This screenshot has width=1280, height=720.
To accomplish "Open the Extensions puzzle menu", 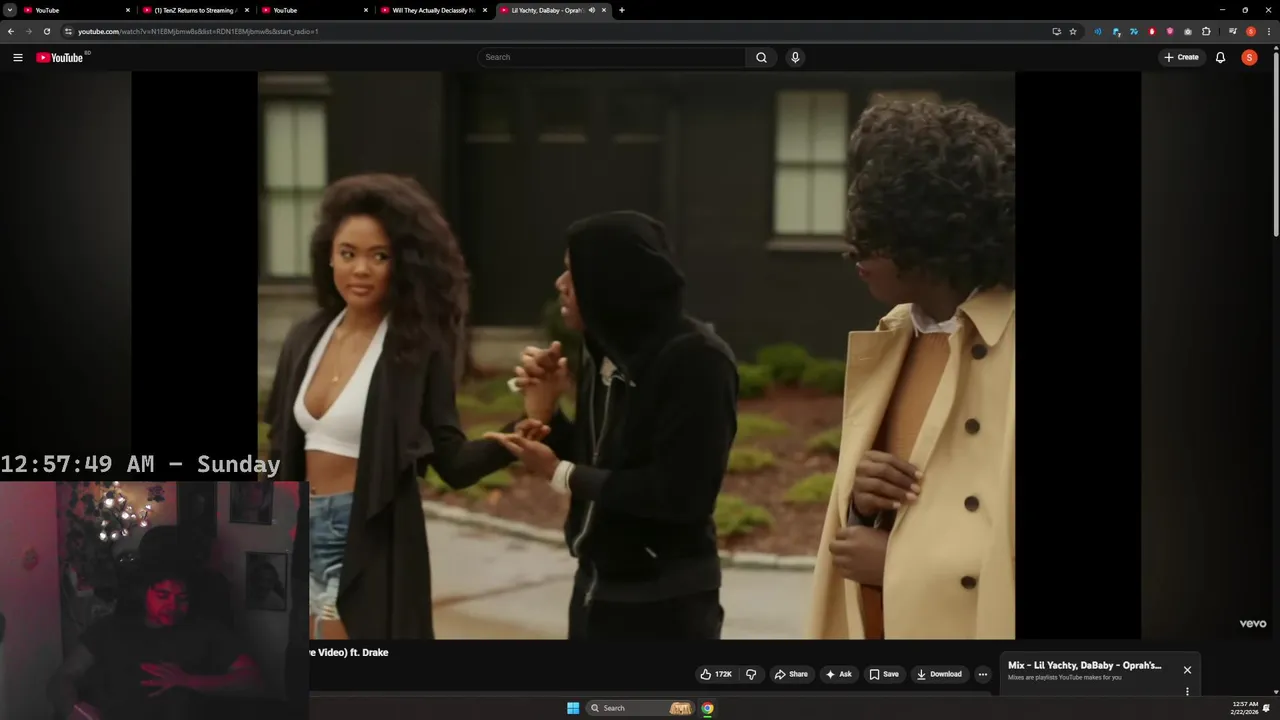I will 1206,31.
